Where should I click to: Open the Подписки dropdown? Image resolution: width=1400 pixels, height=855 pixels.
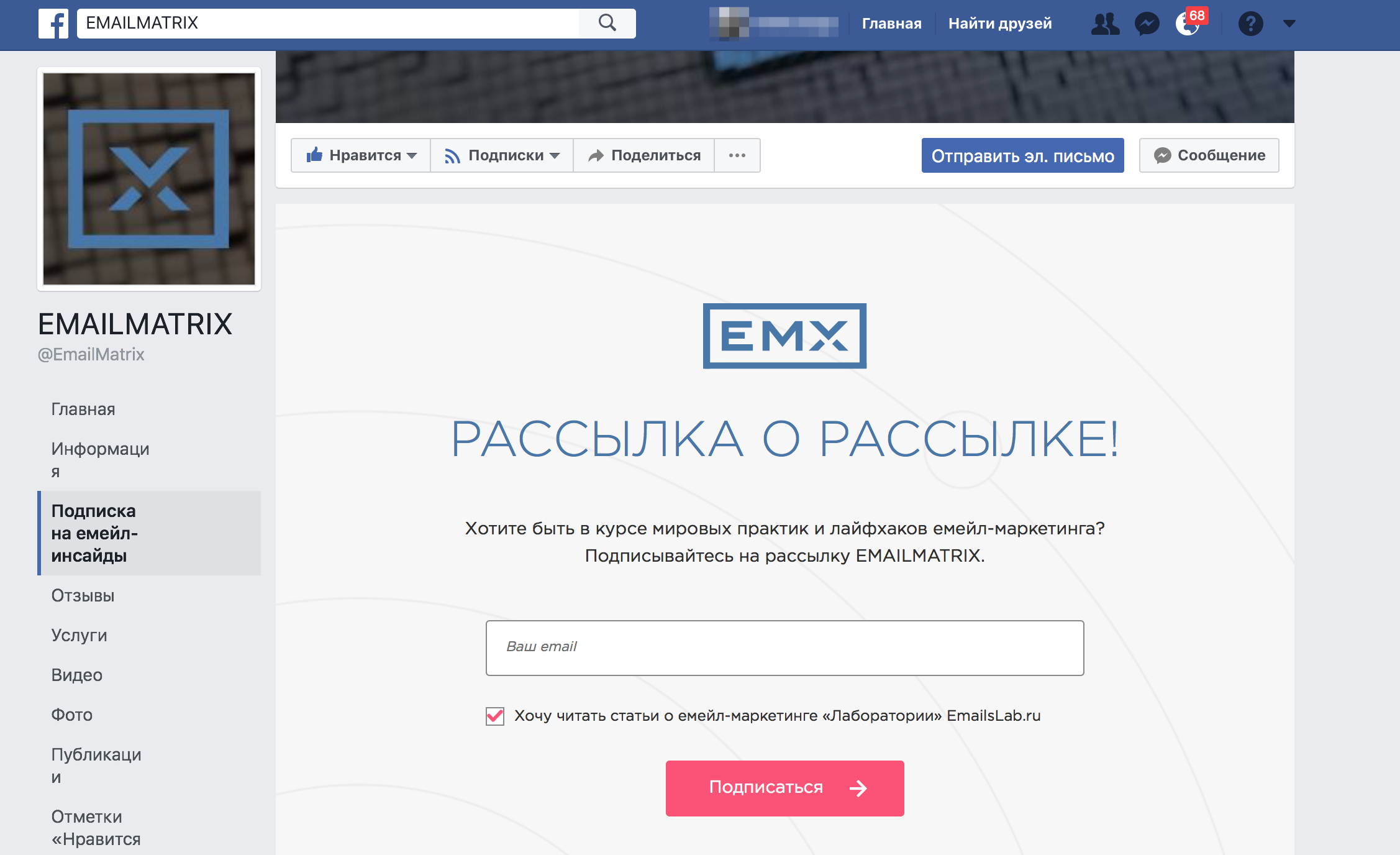point(502,155)
